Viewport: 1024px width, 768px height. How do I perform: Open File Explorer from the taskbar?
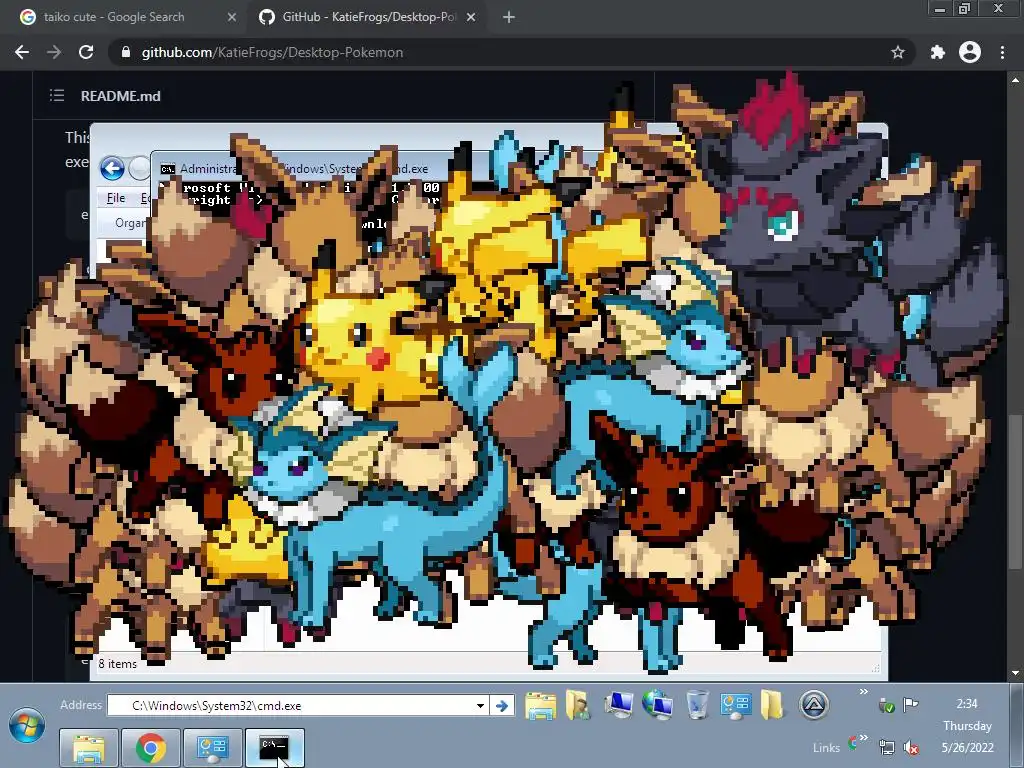[x=89, y=748]
